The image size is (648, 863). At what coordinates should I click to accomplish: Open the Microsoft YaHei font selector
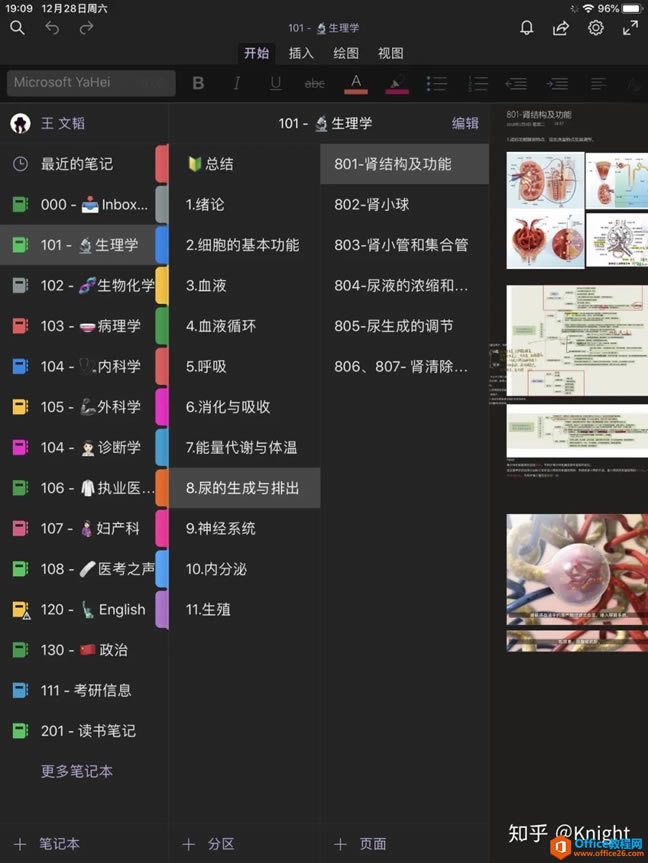[x=91, y=83]
